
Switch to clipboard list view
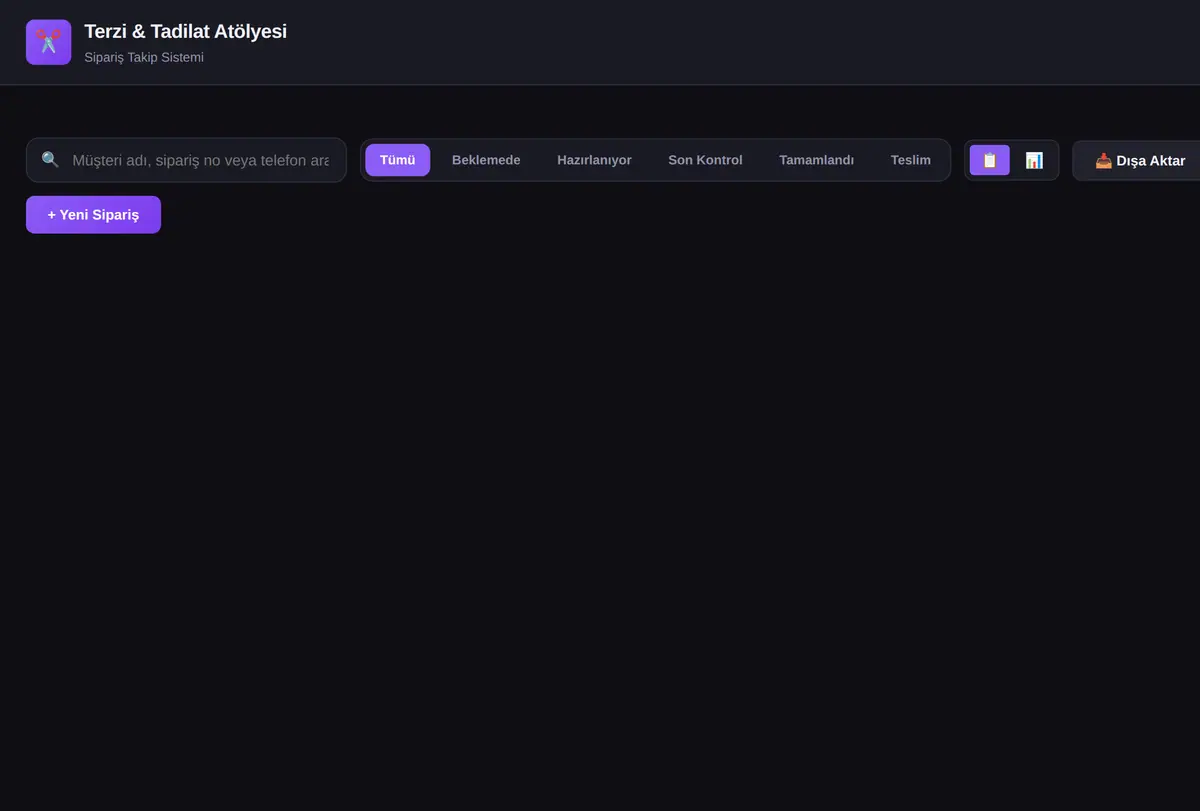click(x=990, y=160)
